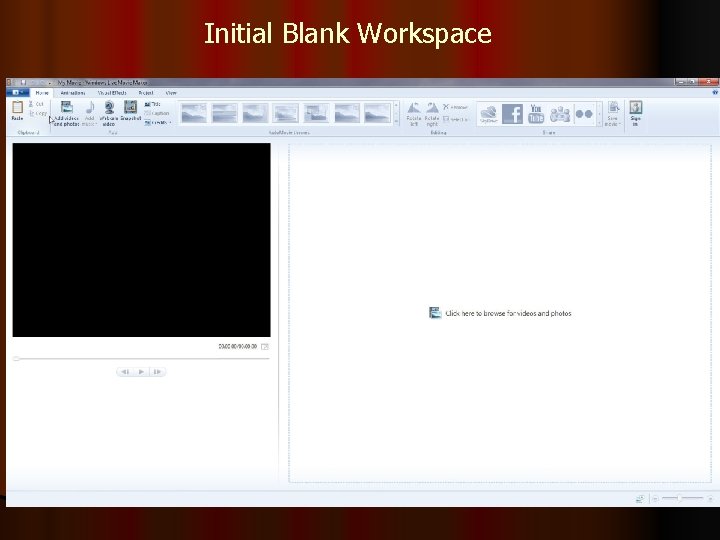Click 'Click here to browse for videos and photos'
The height and width of the screenshot is (540, 720).
pos(500,313)
